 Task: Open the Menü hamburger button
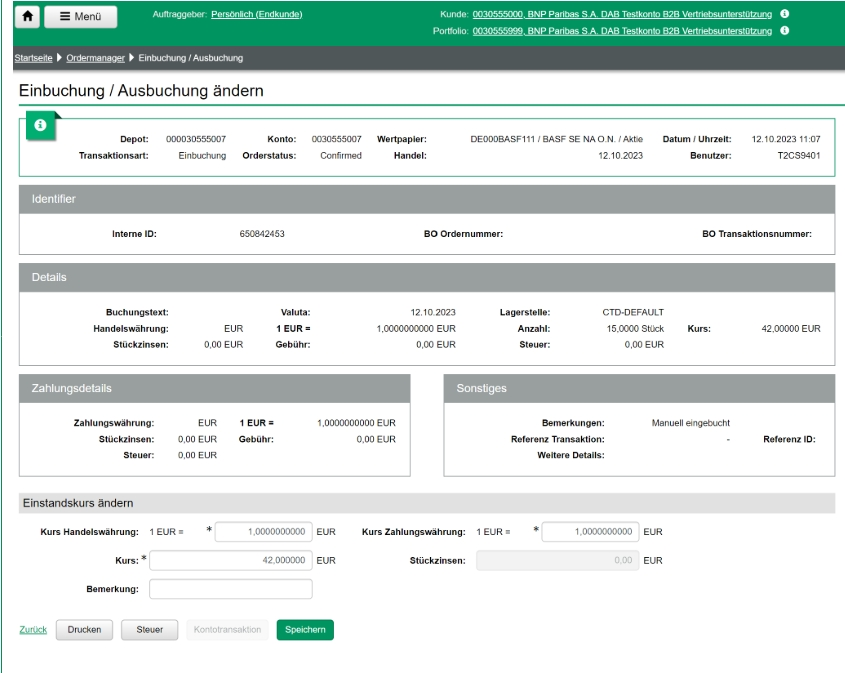(81, 17)
